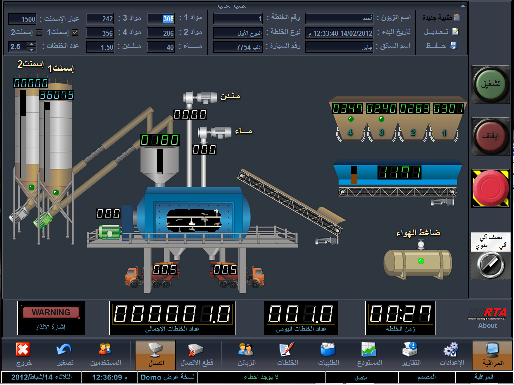The height and width of the screenshot is (385, 514).
Task: Click the green mixer drive motor
Action: [110, 232]
